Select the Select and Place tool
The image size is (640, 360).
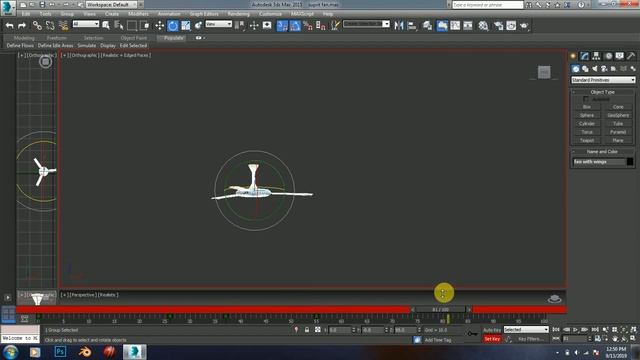(198, 26)
